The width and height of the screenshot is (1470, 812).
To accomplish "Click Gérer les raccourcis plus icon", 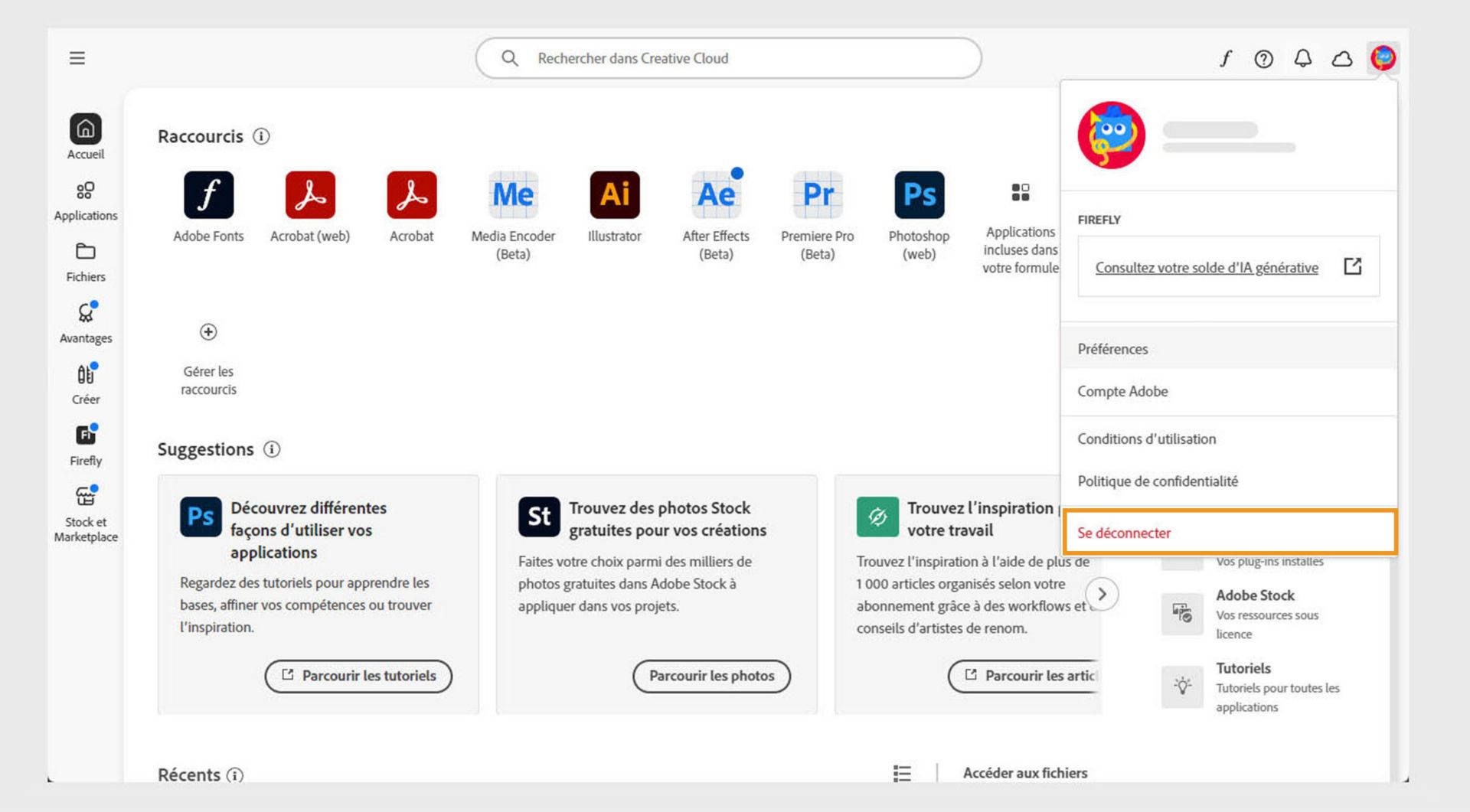I will click(208, 332).
